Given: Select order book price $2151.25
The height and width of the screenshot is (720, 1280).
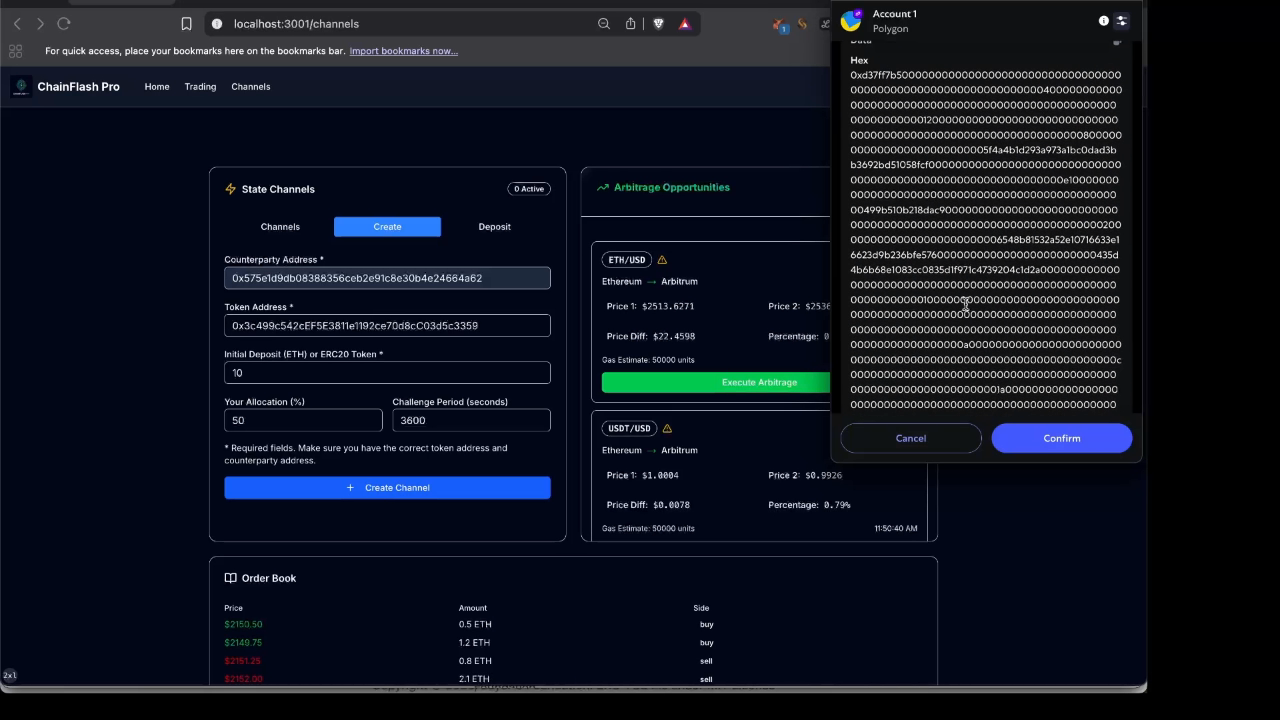Looking at the screenshot, I should pyautogui.click(x=243, y=661).
